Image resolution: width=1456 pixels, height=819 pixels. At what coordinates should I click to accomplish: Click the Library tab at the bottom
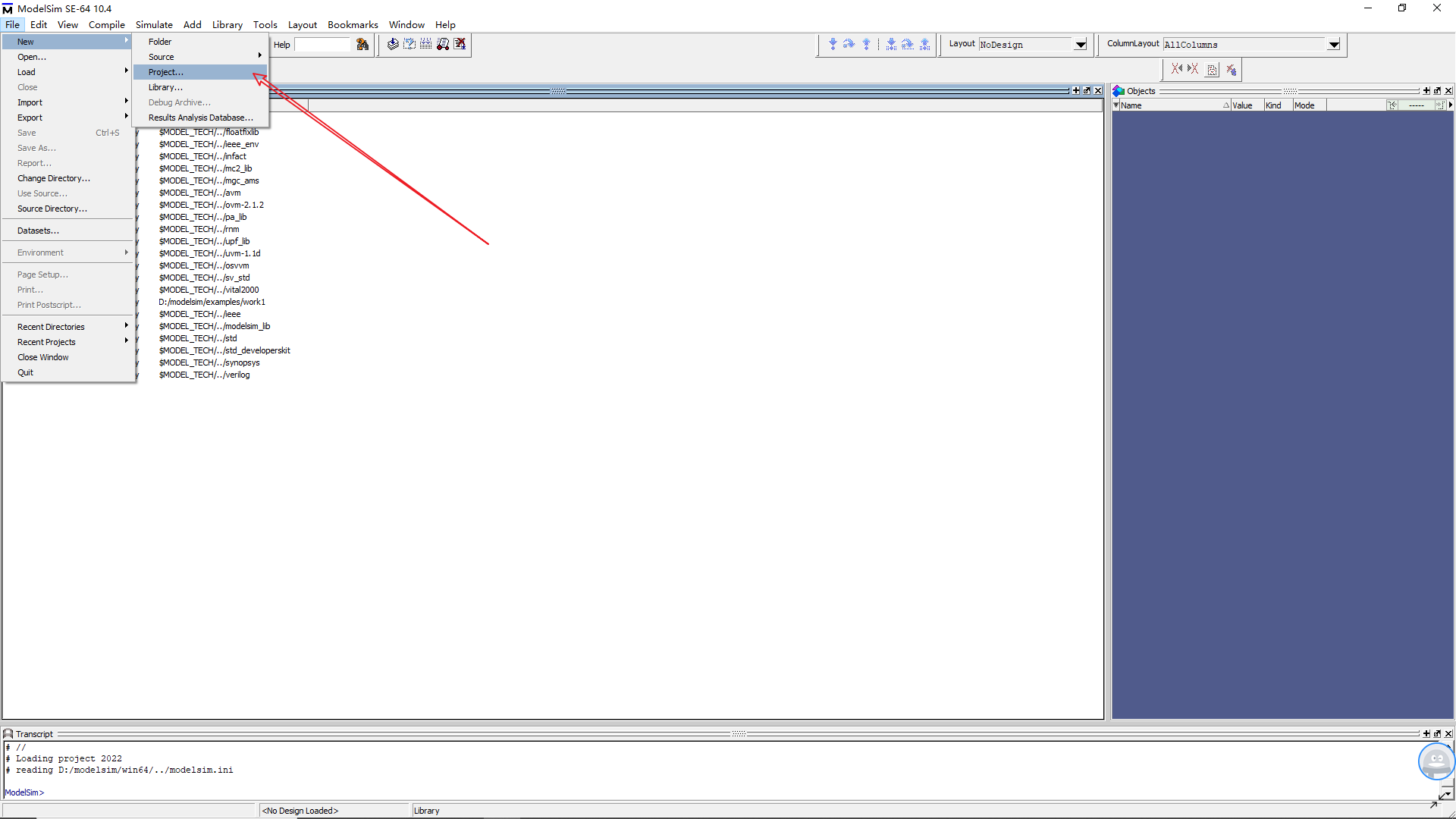[426, 811]
